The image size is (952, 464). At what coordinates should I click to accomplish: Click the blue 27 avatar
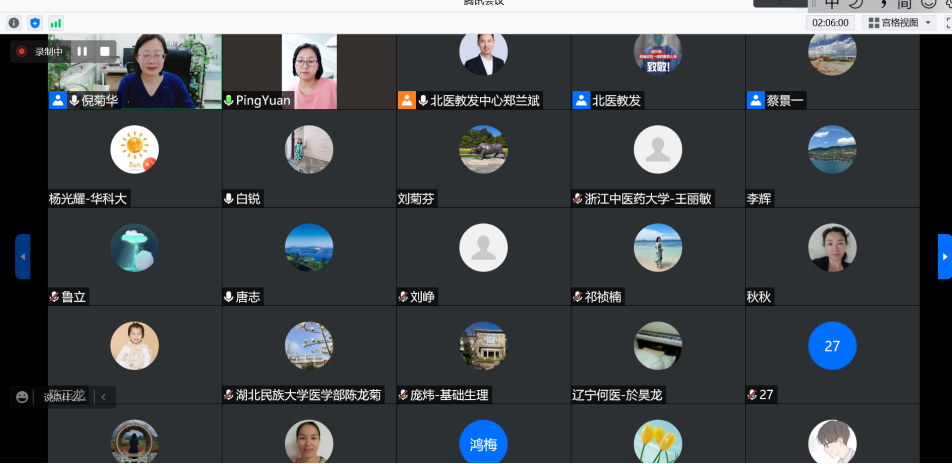point(832,346)
